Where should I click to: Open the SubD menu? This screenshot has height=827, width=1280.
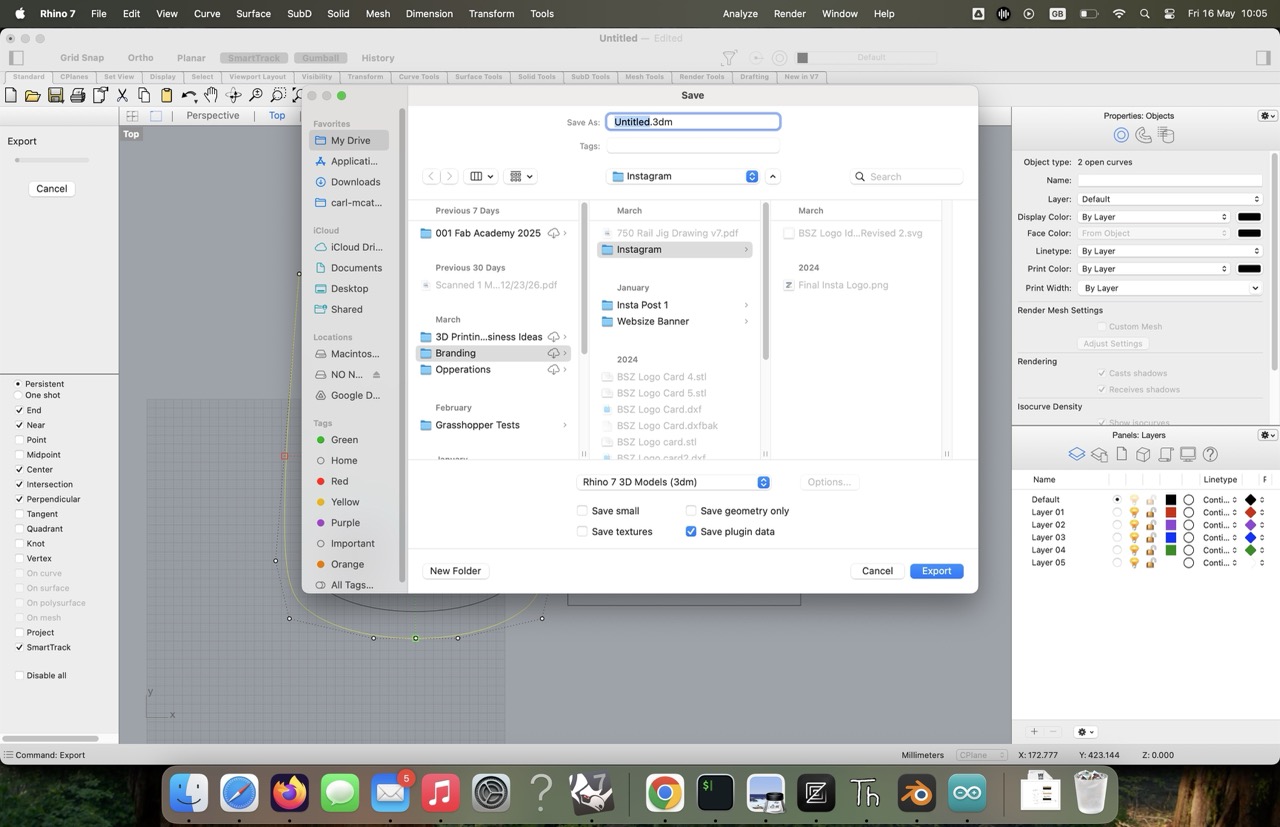[x=299, y=14]
